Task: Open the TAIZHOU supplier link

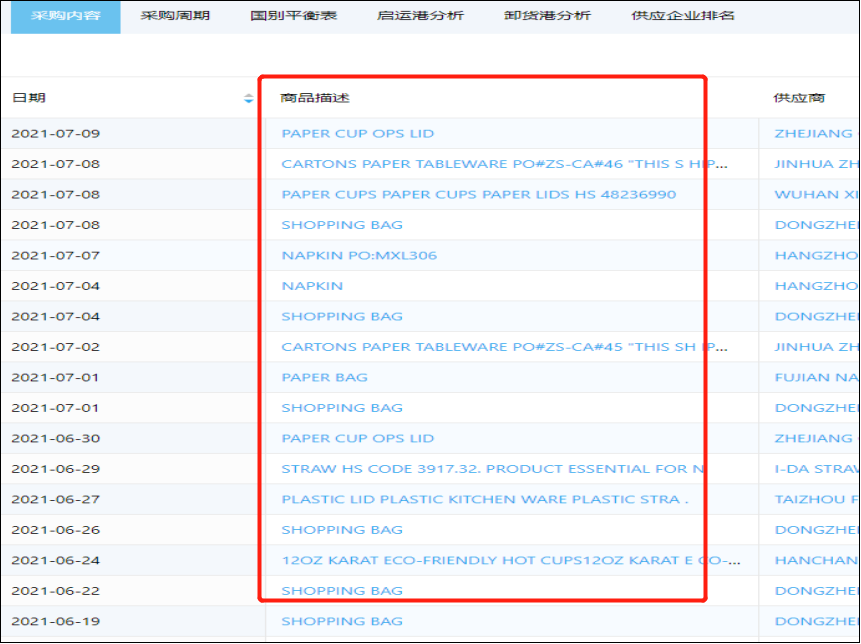Action: (x=817, y=500)
